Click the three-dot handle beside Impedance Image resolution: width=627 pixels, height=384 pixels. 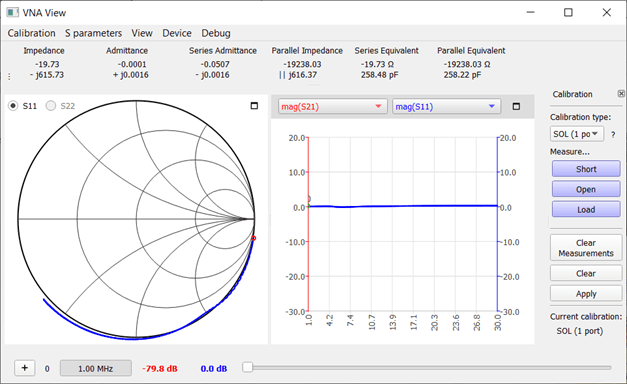[x=9, y=76]
